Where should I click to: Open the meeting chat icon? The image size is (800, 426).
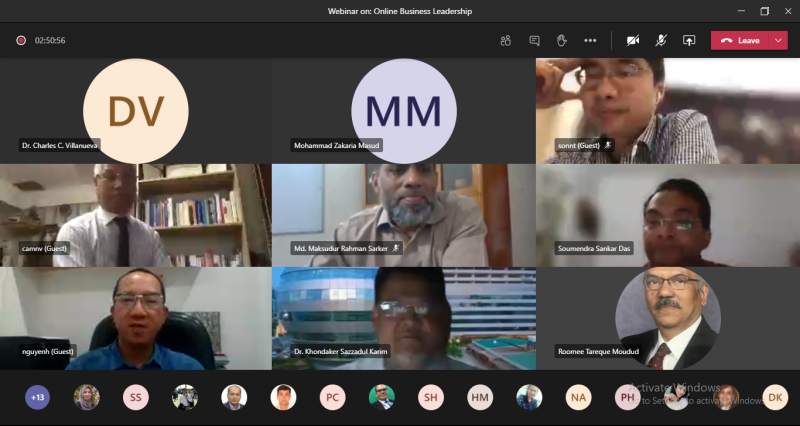(534, 40)
